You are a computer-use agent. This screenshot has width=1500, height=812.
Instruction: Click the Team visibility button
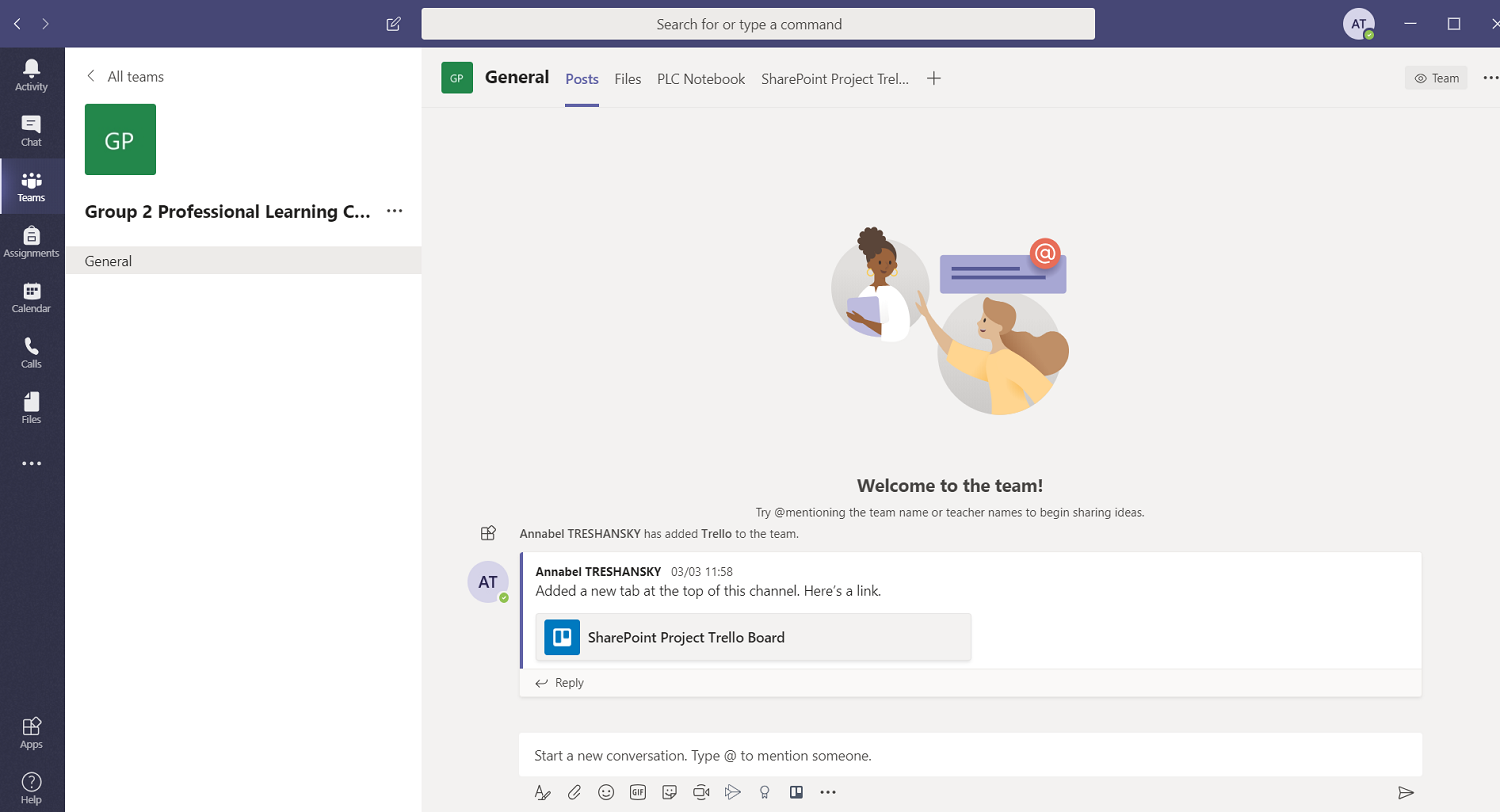click(x=1436, y=78)
